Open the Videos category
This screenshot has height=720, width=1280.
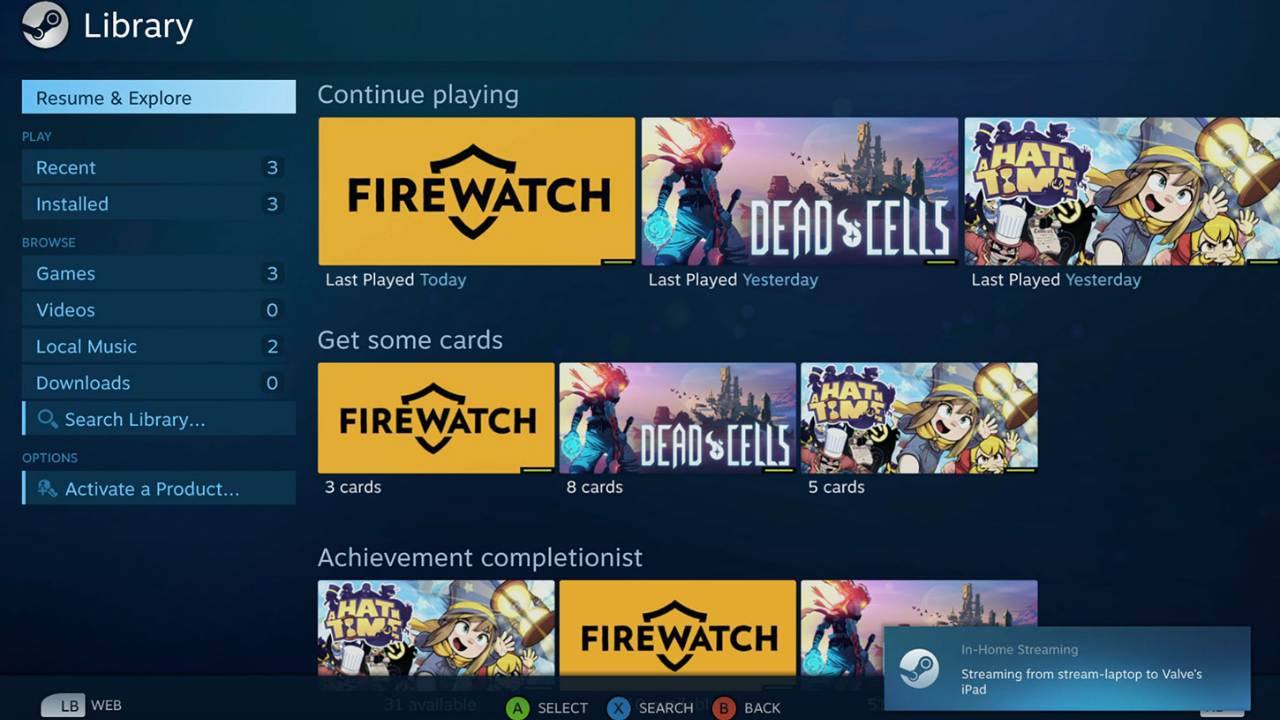tap(159, 310)
